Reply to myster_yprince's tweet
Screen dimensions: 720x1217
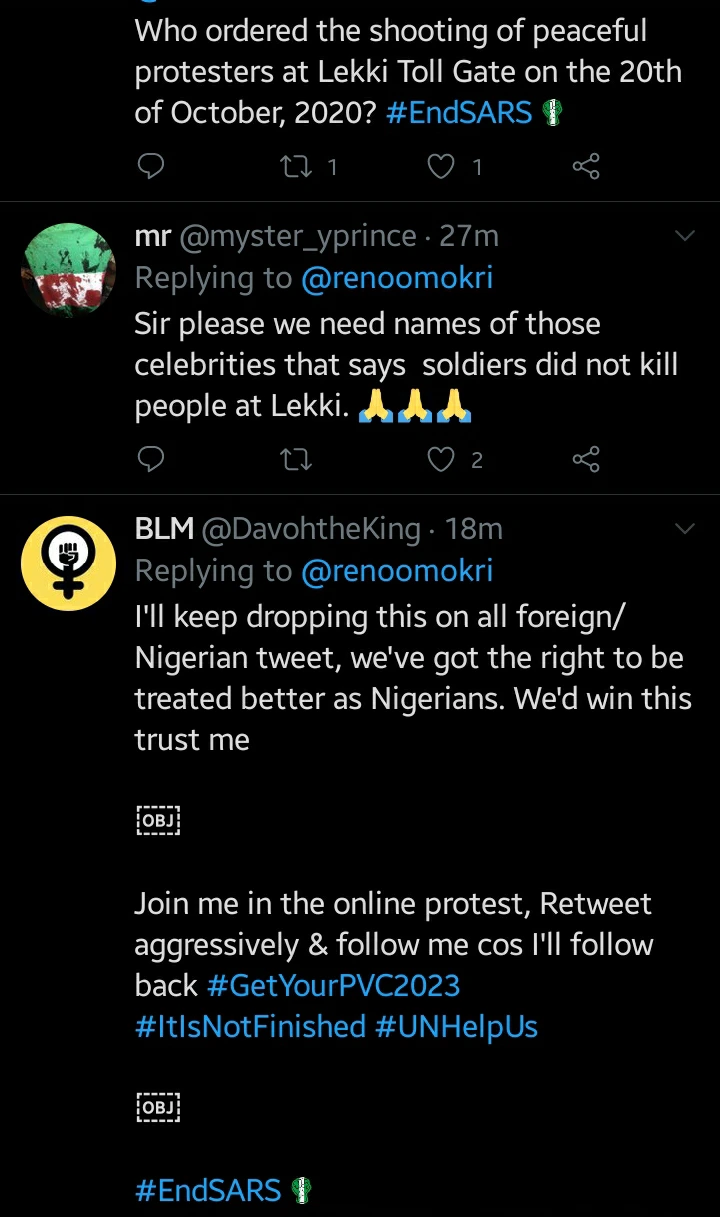[150, 459]
